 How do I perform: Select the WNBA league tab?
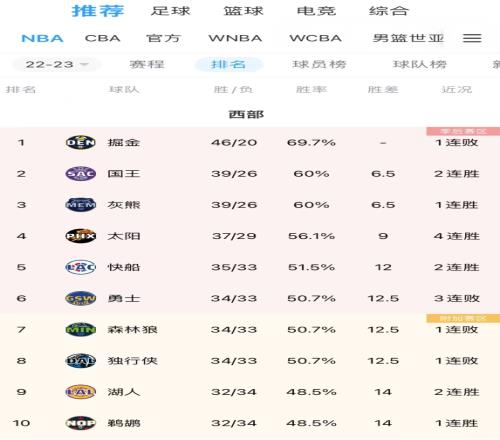pos(235,38)
